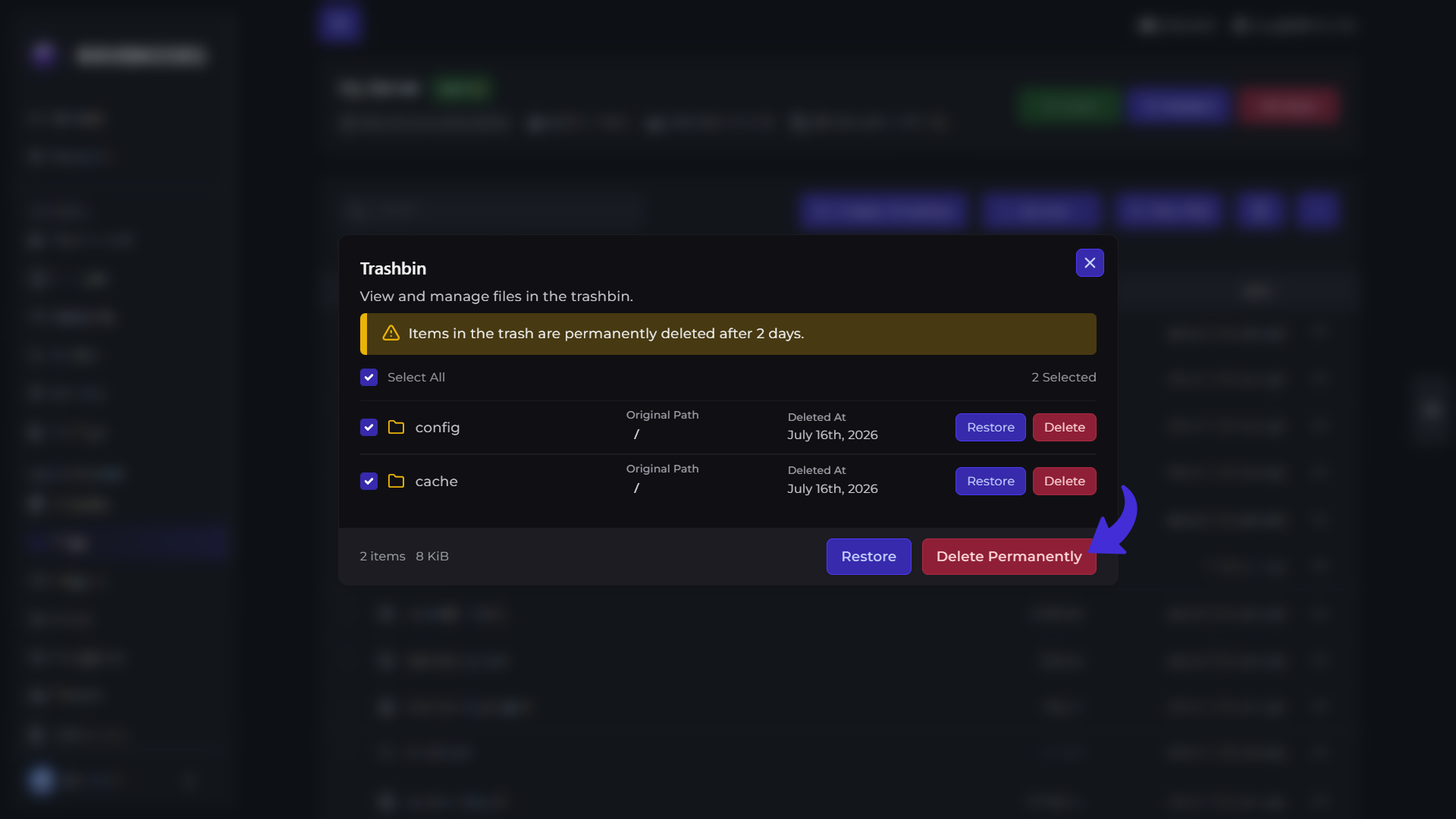The width and height of the screenshot is (1456, 819).
Task: Toggle the Select All checkbox
Action: click(x=369, y=377)
